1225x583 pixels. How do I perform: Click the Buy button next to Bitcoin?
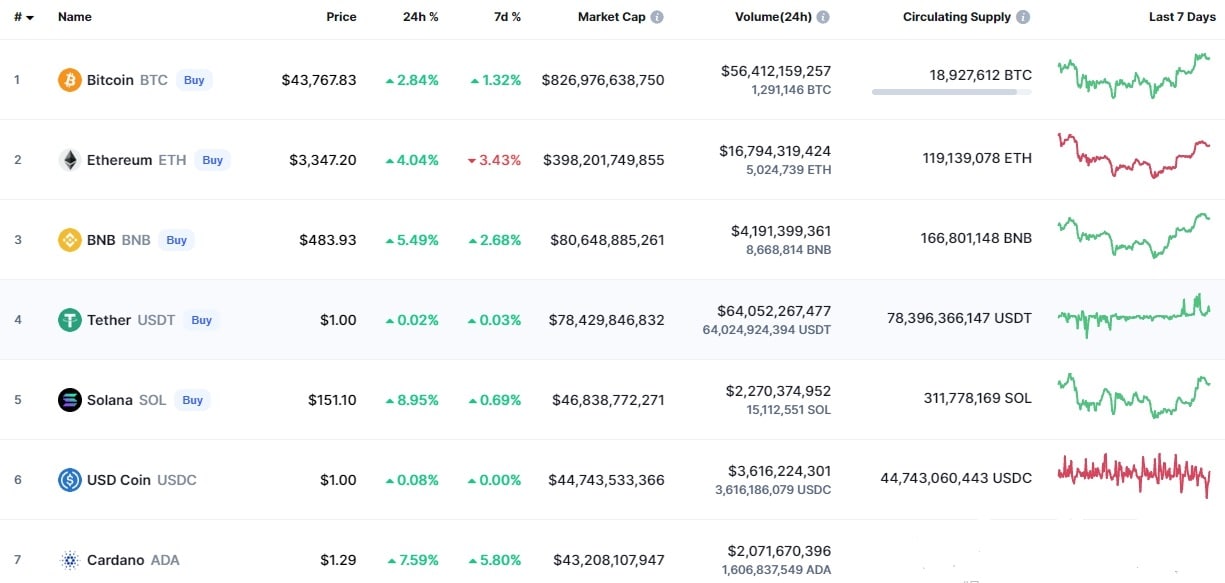(x=194, y=80)
